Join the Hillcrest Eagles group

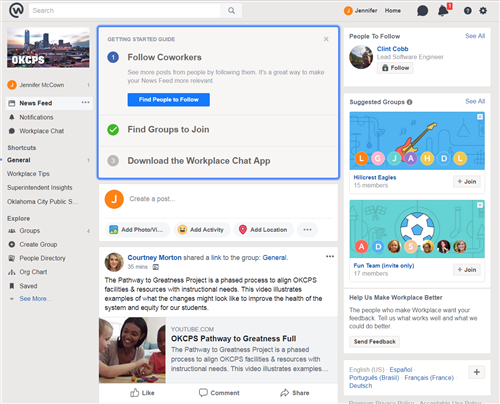tap(467, 181)
